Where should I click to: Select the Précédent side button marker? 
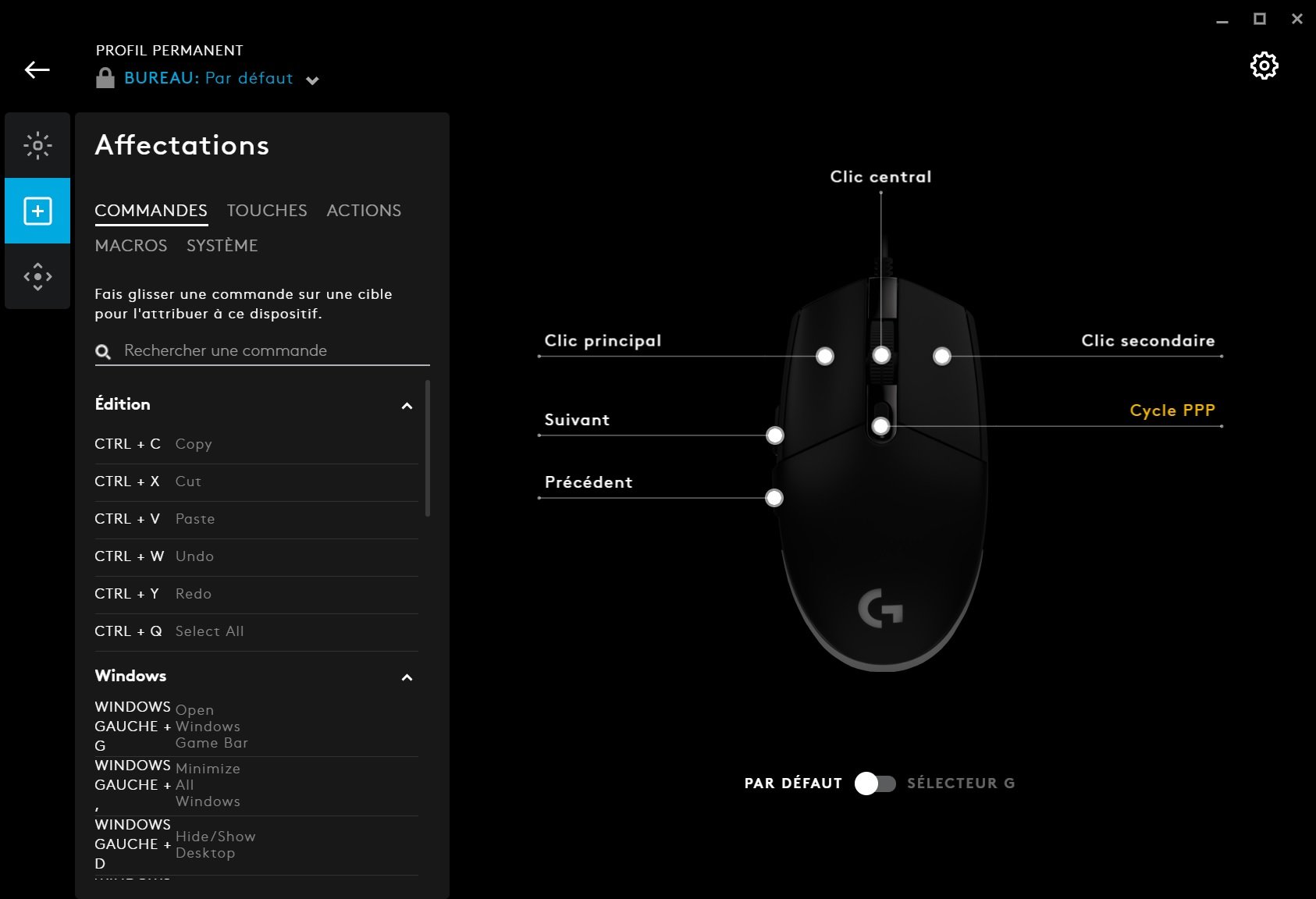pyautogui.click(x=774, y=498)
